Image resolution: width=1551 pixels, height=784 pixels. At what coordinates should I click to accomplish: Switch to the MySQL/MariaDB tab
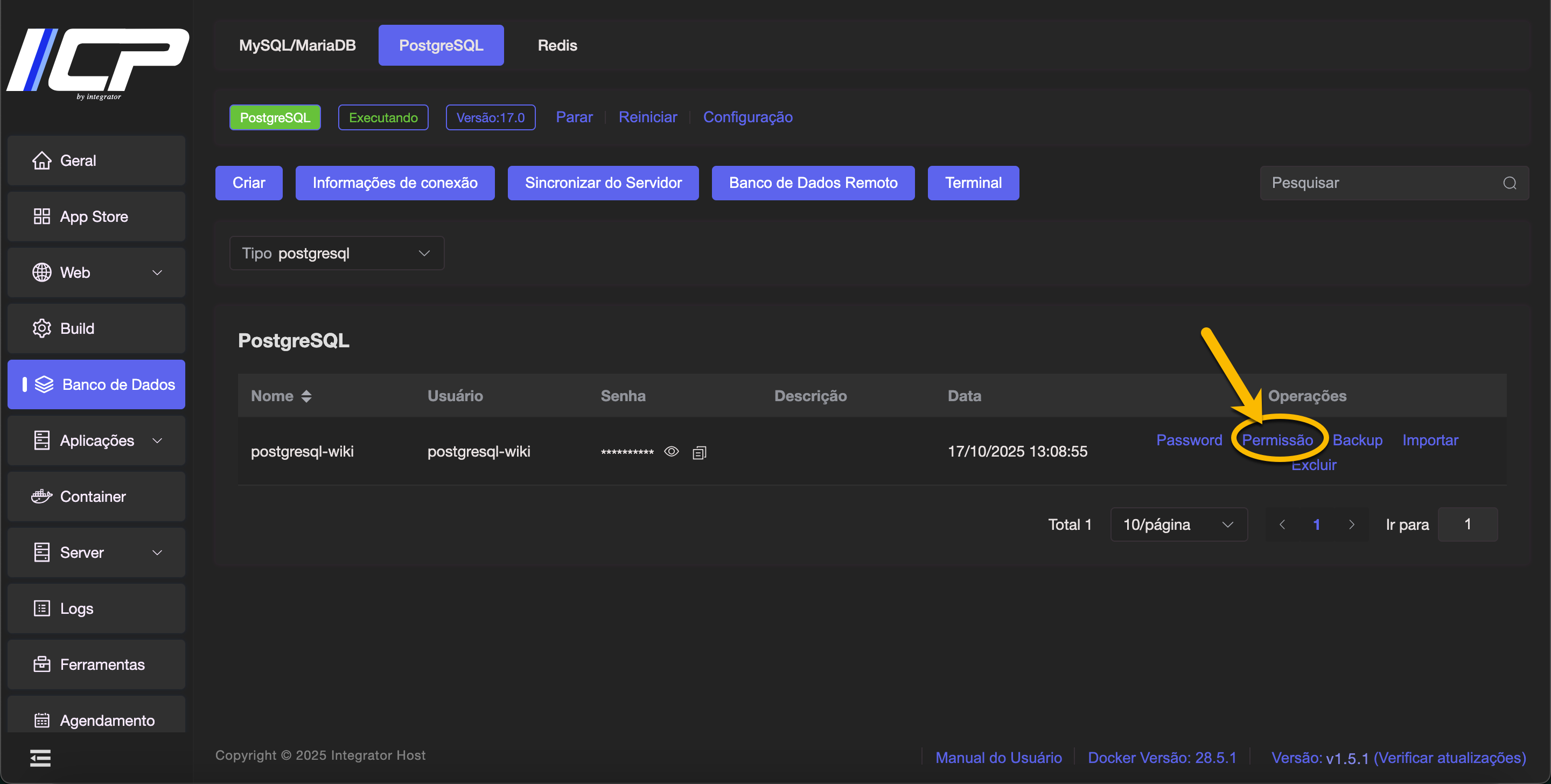[x=297, y=46]
